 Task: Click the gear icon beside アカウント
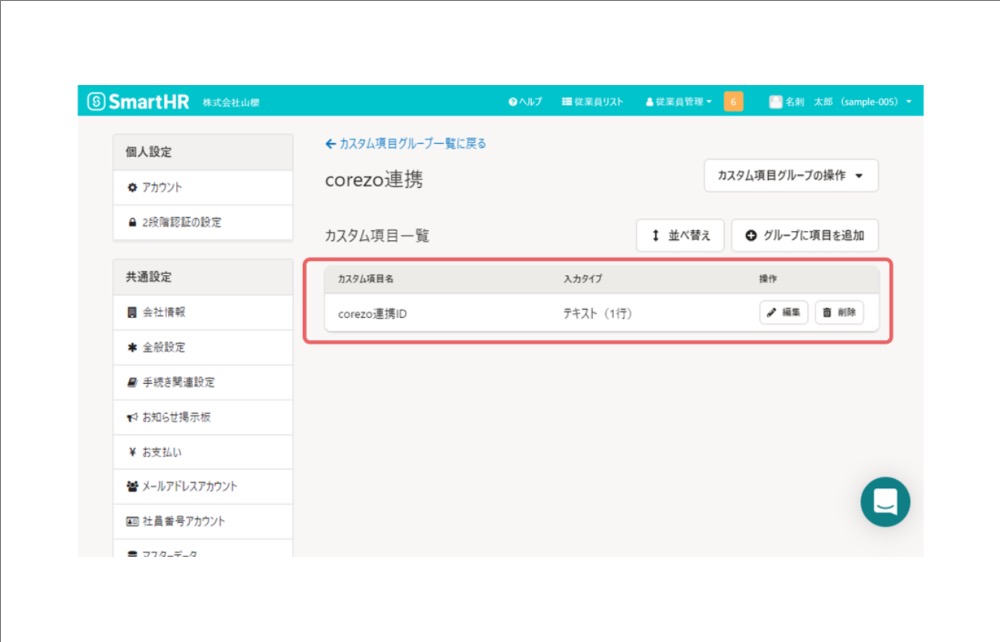tap(132, 187)
